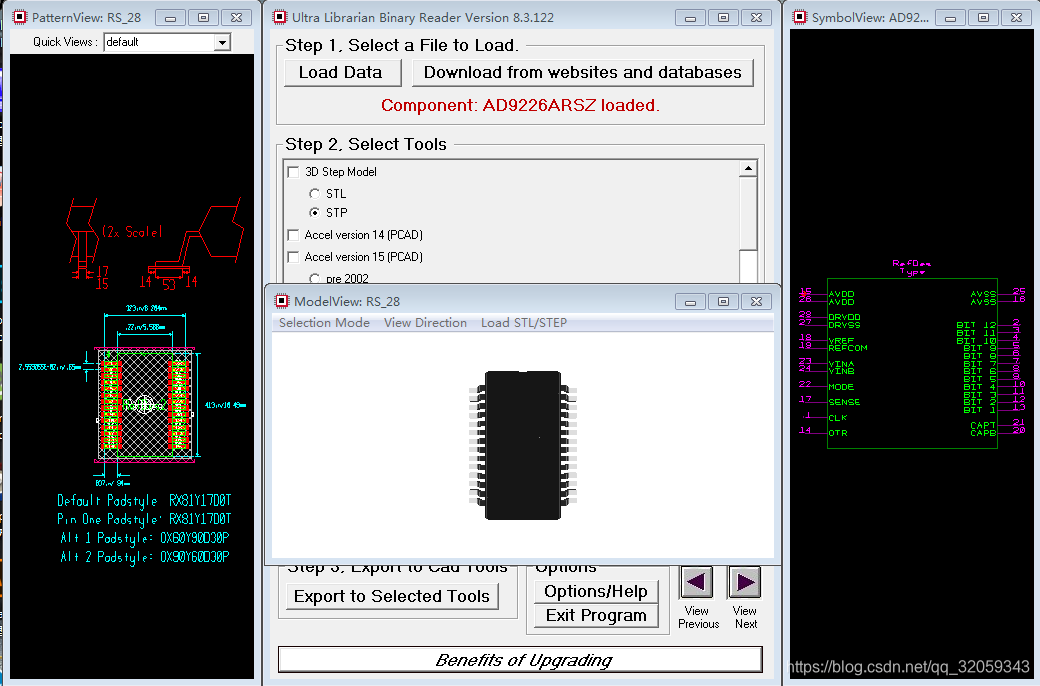
Task: Click the REFCOM pin label in SymbolView
Action: [848, 348]
